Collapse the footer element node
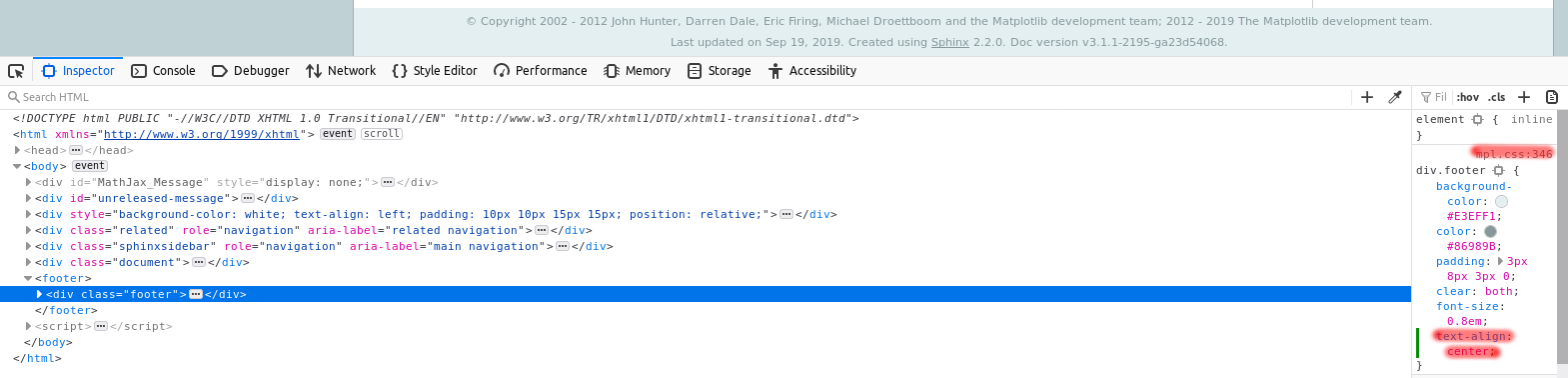 pyautogui.click(x=28, y=278)
